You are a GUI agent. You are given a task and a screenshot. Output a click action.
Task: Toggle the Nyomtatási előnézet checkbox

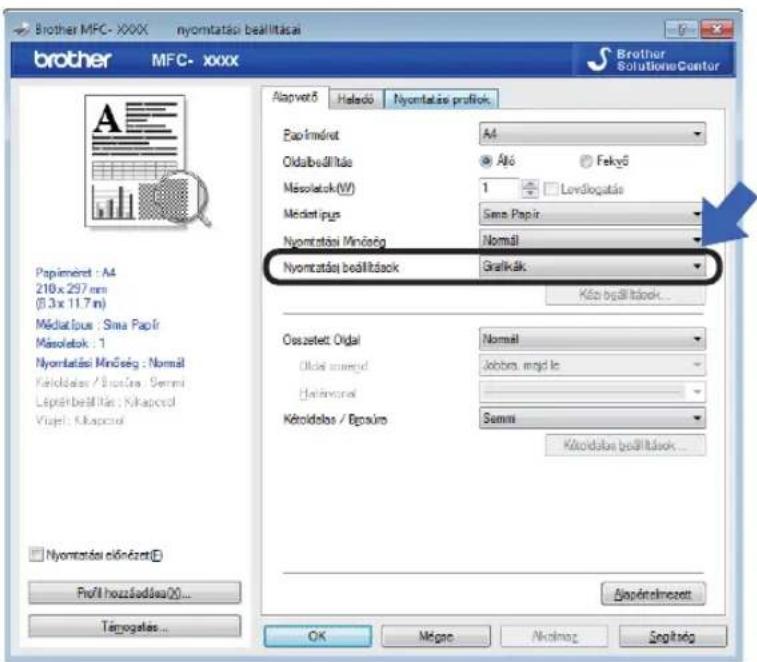pos(36,554)
